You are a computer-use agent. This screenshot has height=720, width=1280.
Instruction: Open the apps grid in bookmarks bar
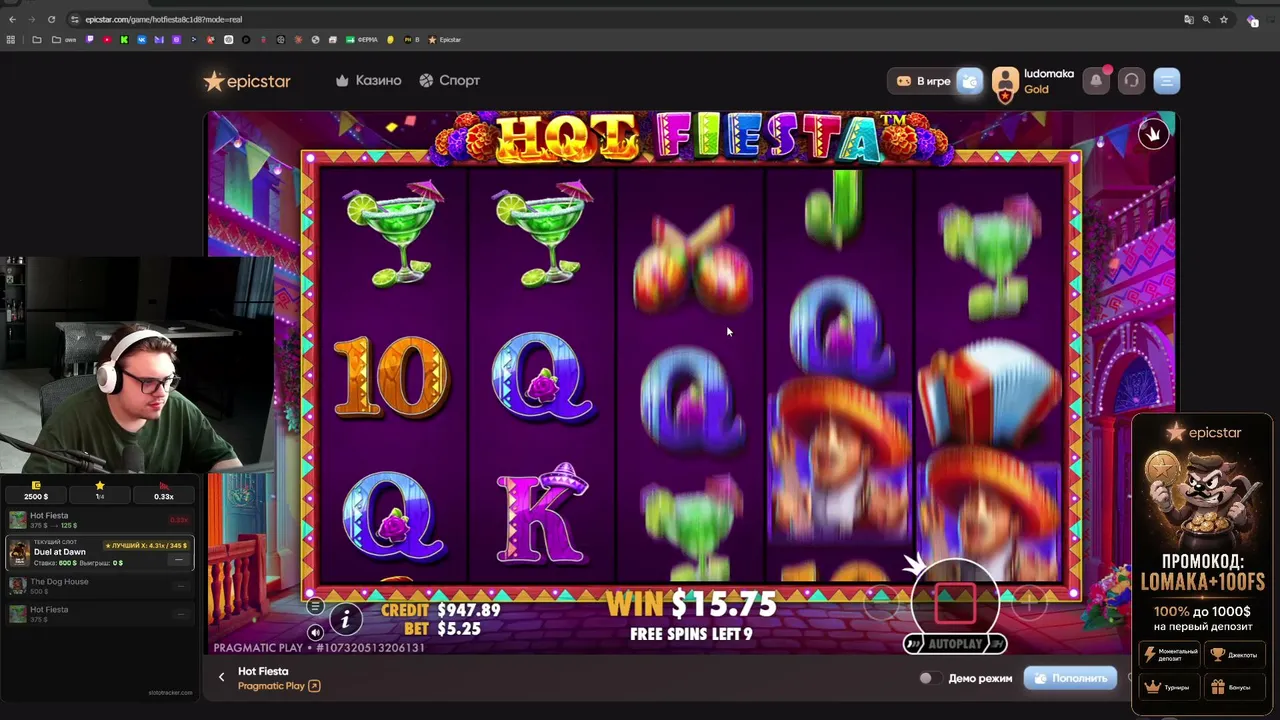pos(11,40)
